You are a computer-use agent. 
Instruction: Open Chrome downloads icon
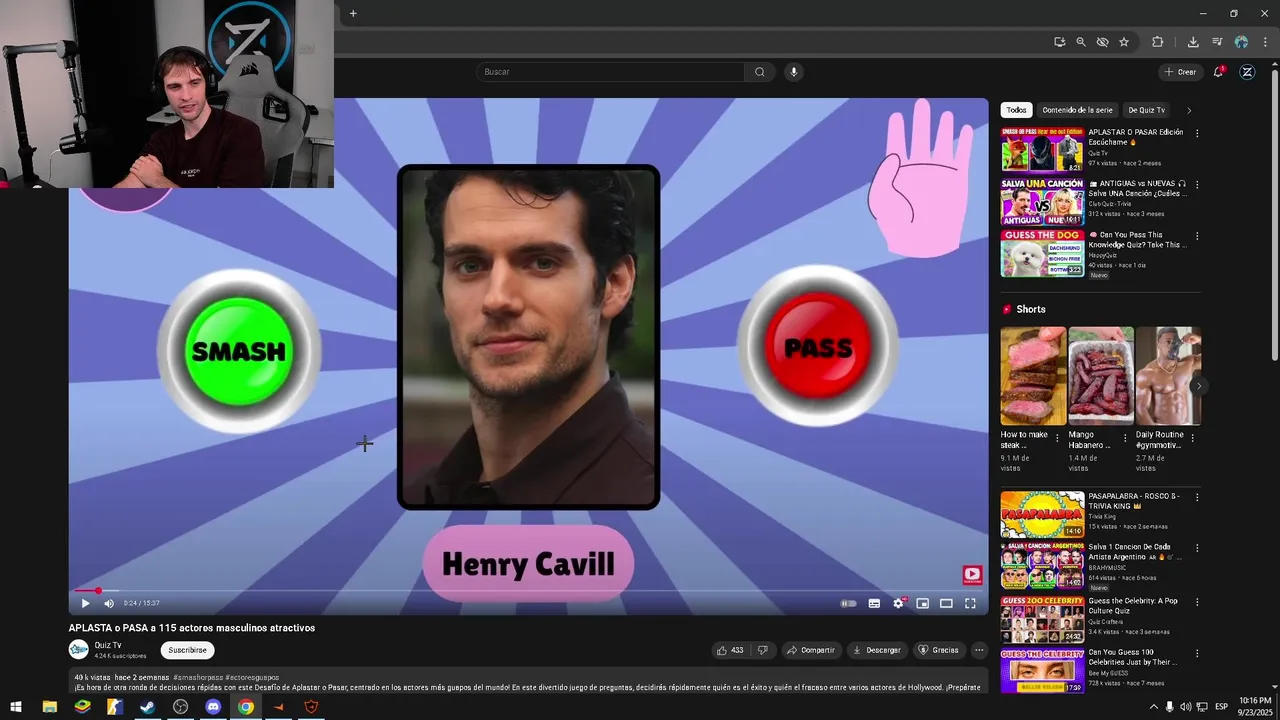[1193, 42]
